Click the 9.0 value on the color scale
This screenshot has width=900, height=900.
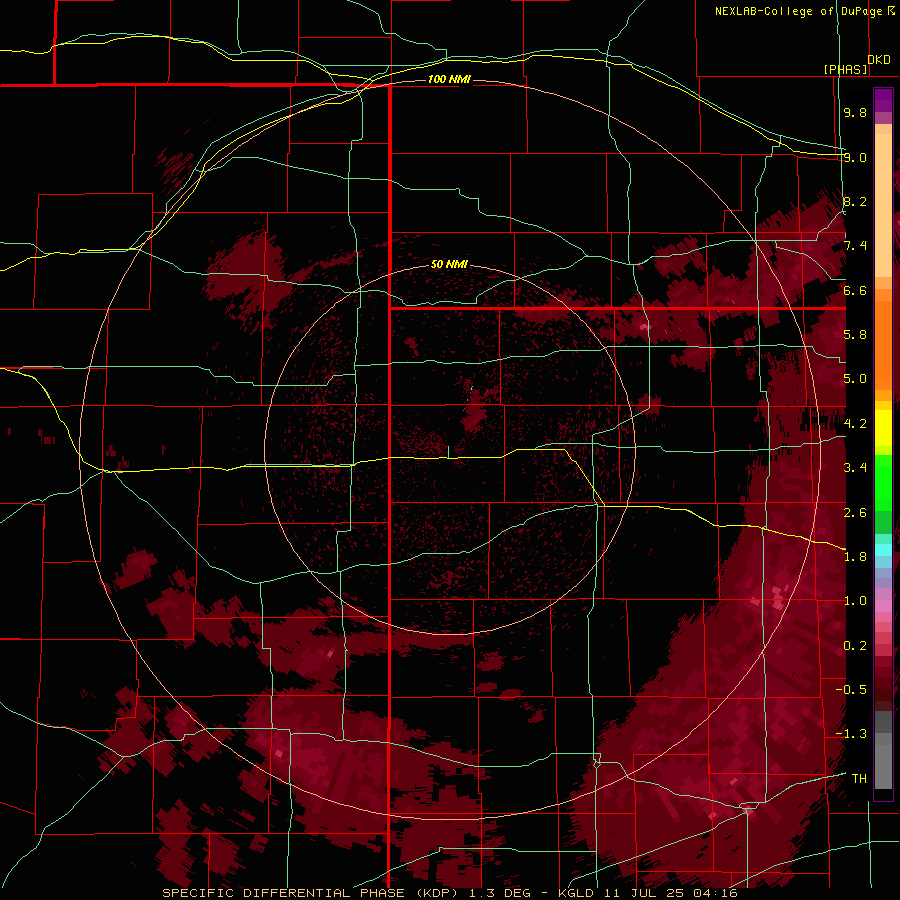click(855, 157)
